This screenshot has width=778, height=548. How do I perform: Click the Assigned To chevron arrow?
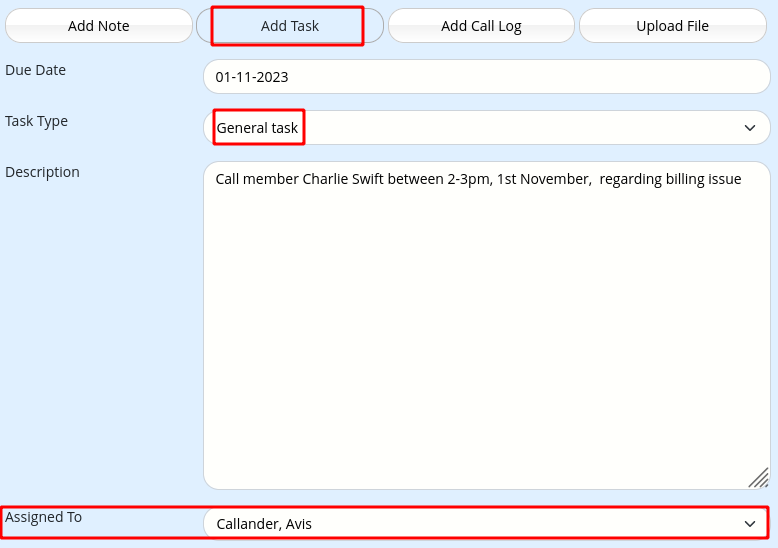coord(750,523)
